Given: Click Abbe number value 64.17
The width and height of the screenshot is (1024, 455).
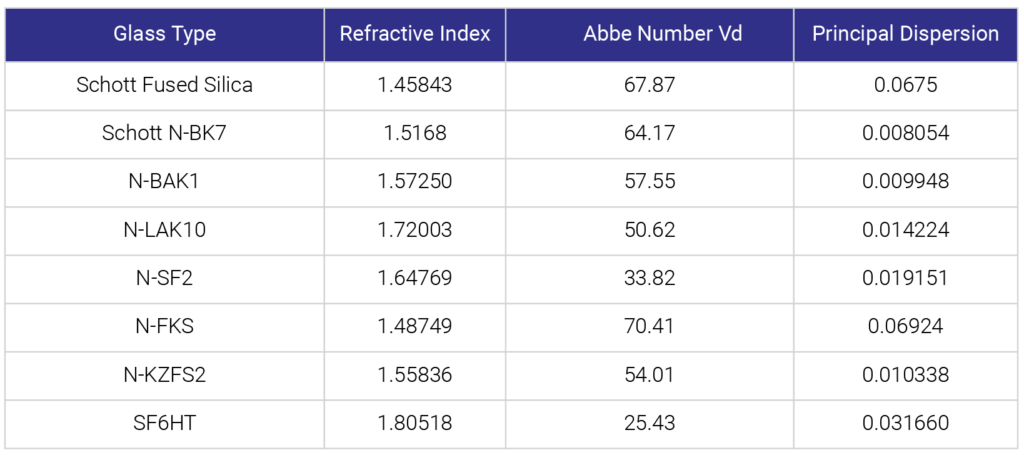Looking at the screenshot, I should pyautogui.click(x=649, y=134).
